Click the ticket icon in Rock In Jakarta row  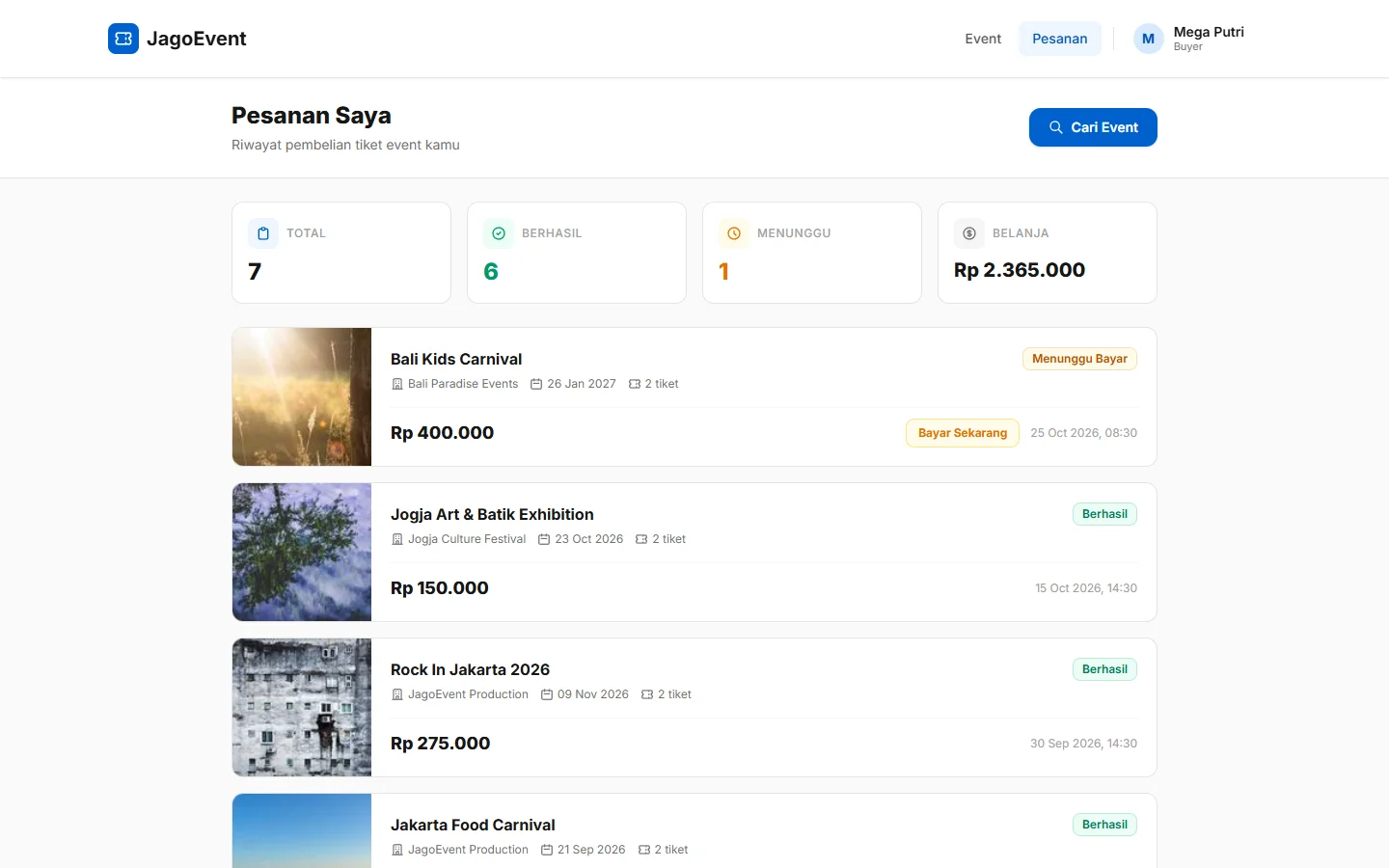click(647, 694)
